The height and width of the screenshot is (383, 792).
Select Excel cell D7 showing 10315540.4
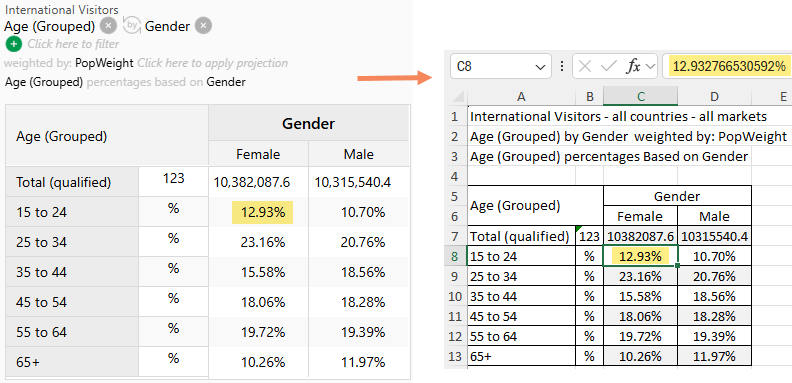click(x=714, y=236)
